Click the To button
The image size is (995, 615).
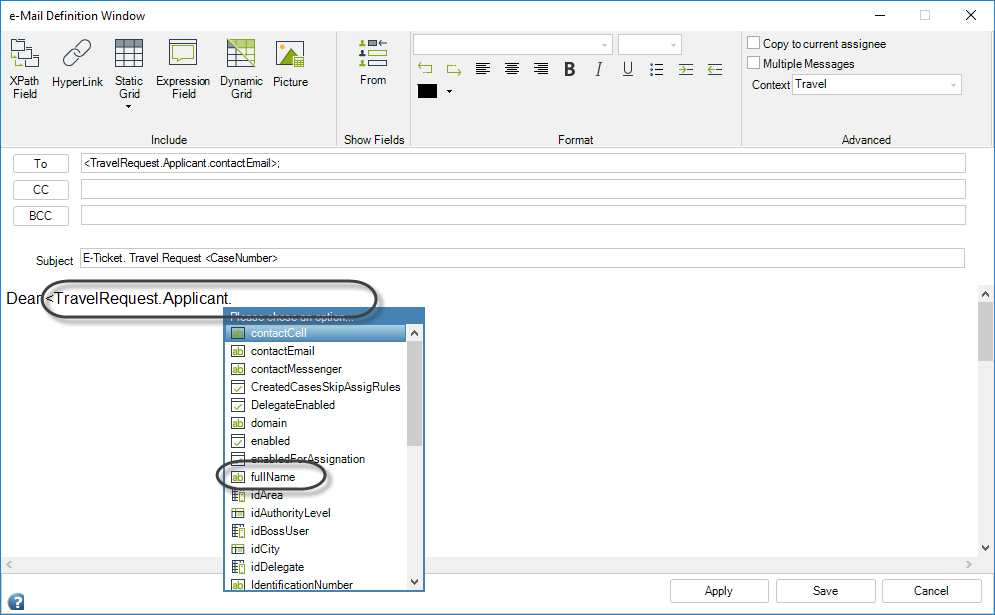coord(41,164)
